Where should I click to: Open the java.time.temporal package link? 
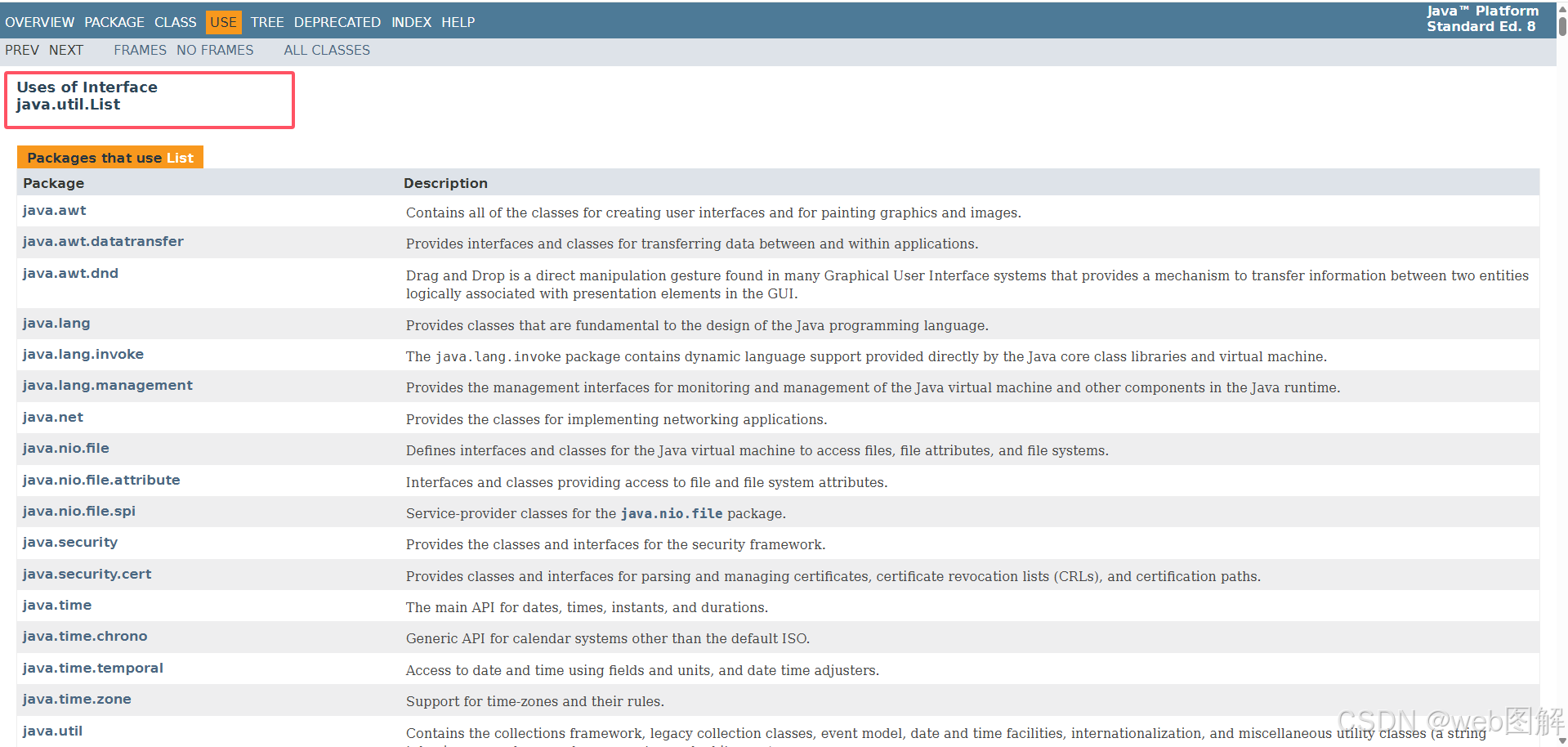pos(92,668)
